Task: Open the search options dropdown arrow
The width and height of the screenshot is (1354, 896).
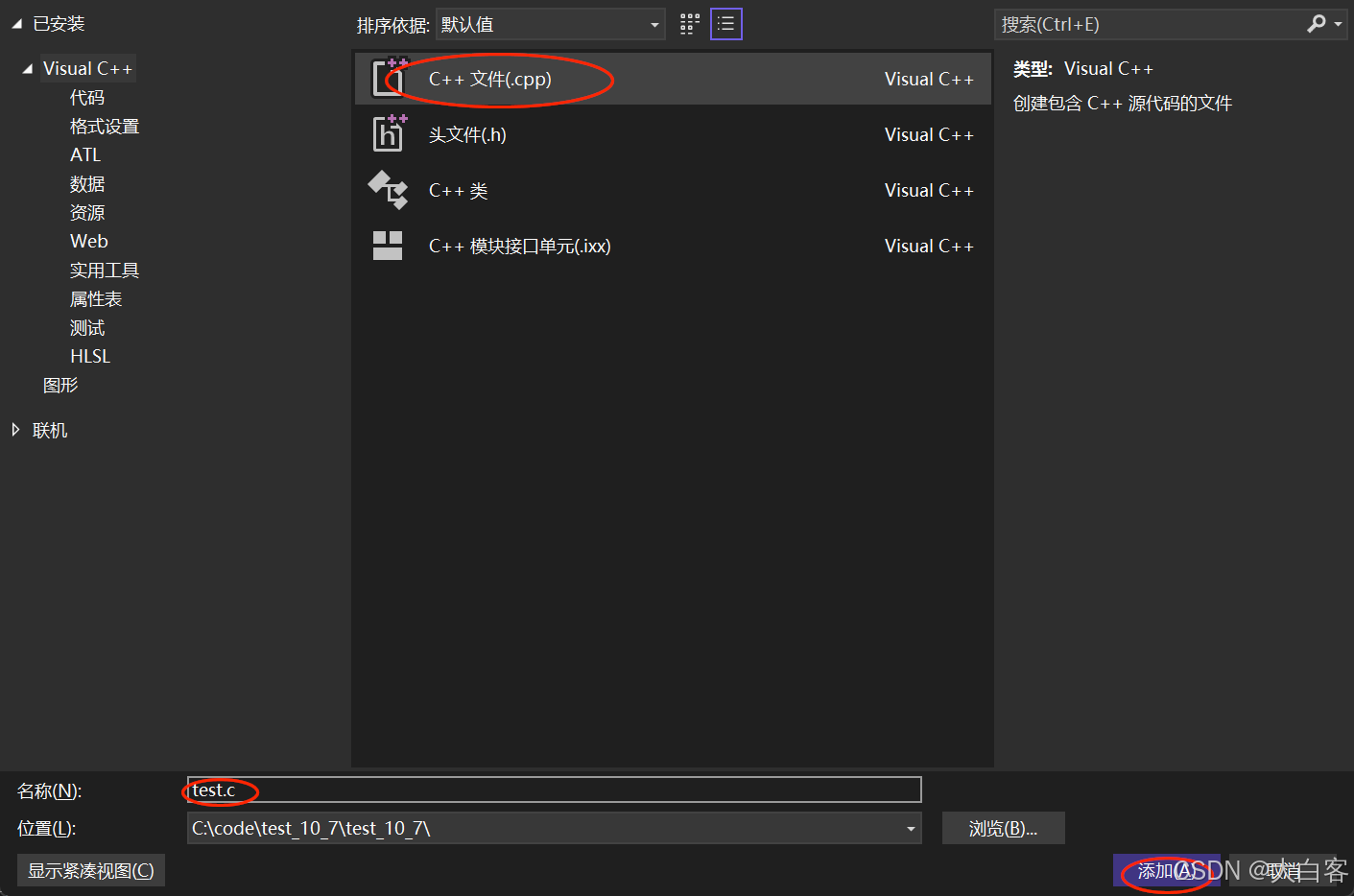Action: click(x=1338, y=25)
